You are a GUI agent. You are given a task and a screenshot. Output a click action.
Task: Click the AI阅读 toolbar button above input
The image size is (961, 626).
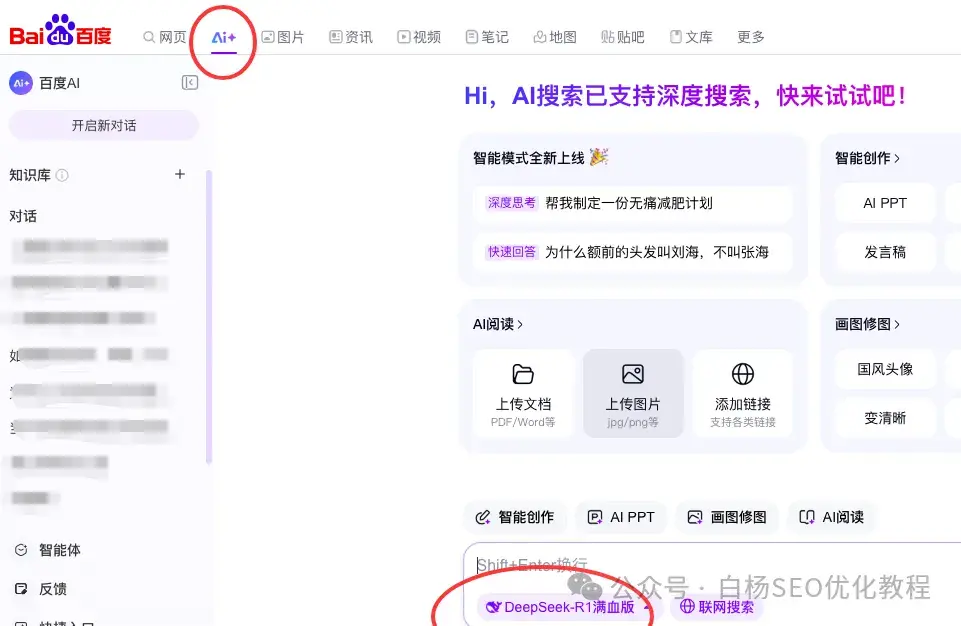(x=832, y=517)
